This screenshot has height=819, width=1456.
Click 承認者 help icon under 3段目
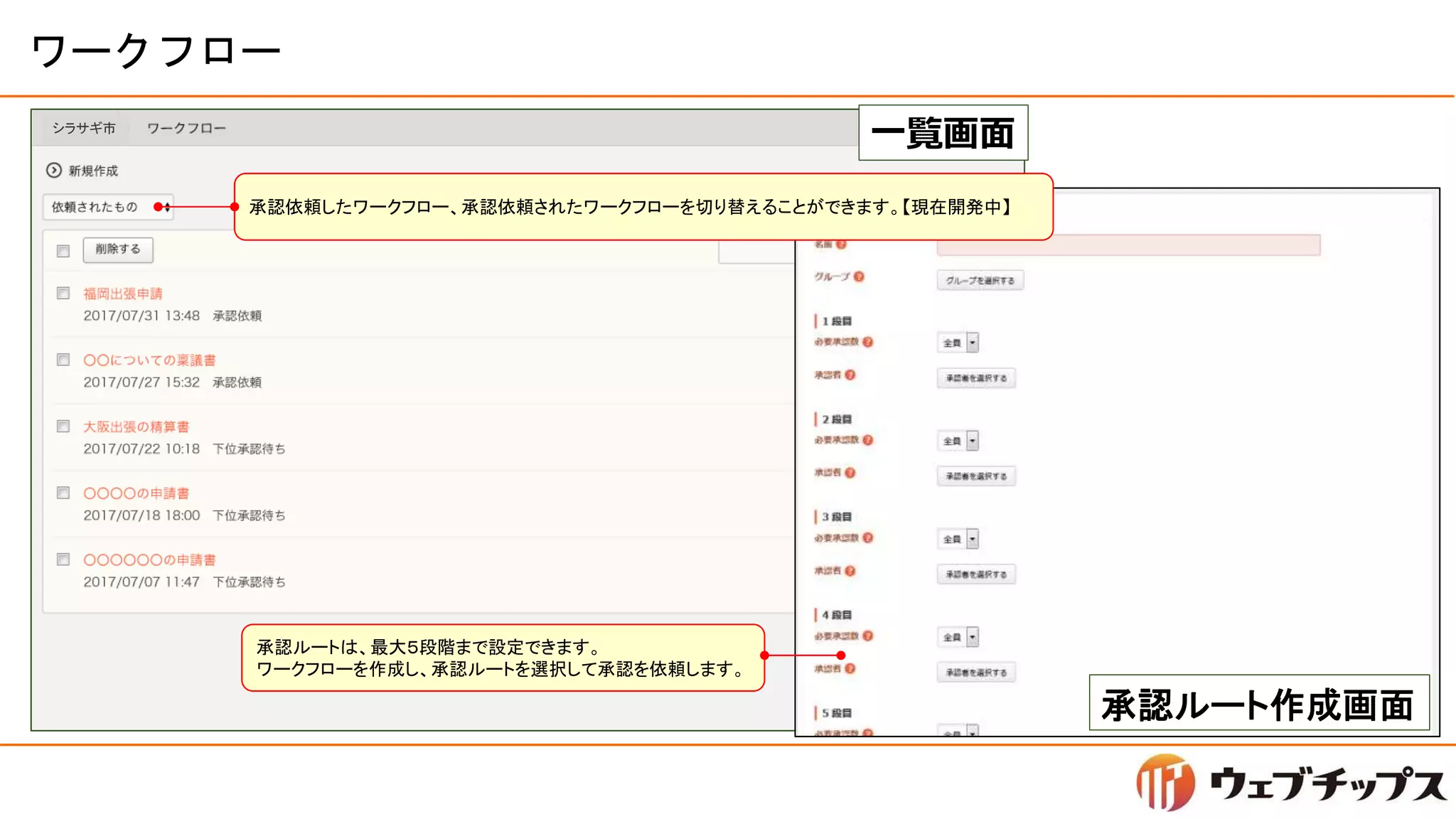(x=850, y=571)
